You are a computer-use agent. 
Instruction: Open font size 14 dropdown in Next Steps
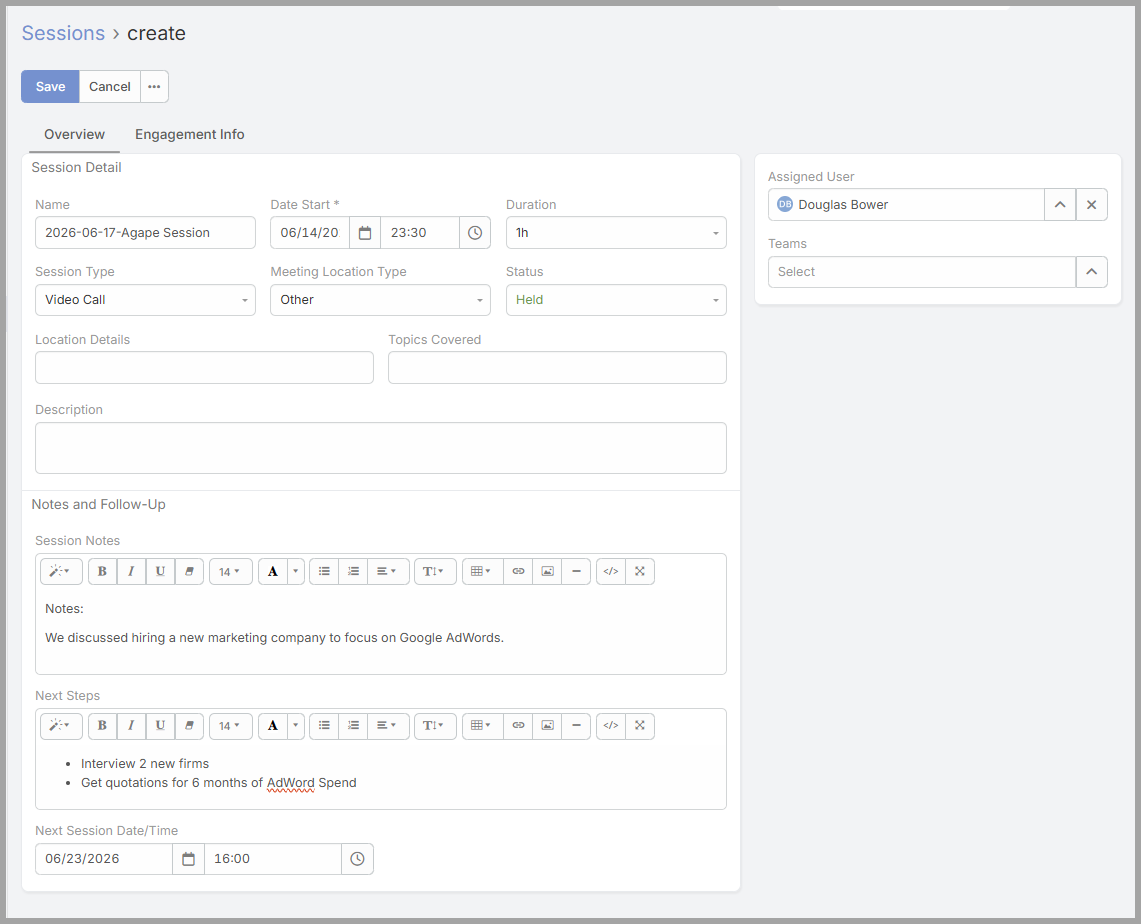coord(231,725)
